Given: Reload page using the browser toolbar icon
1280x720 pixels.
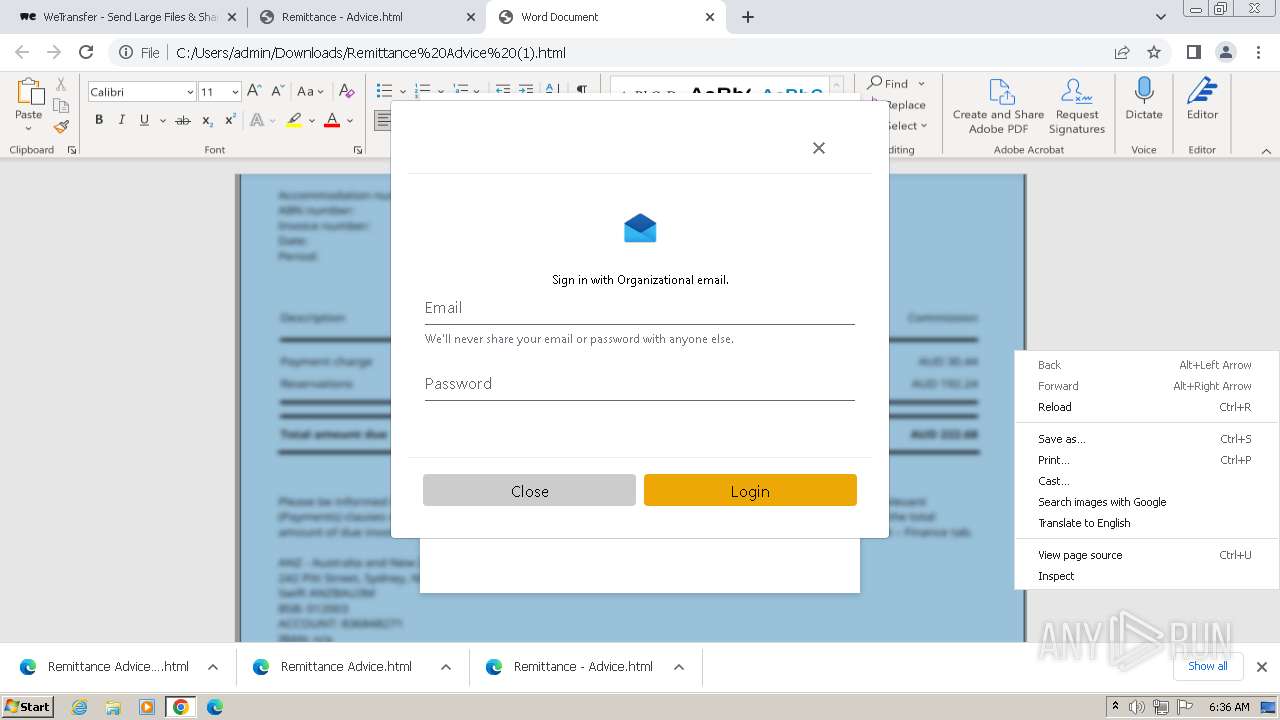Looking at the screenshot, I should coord(86,53).
